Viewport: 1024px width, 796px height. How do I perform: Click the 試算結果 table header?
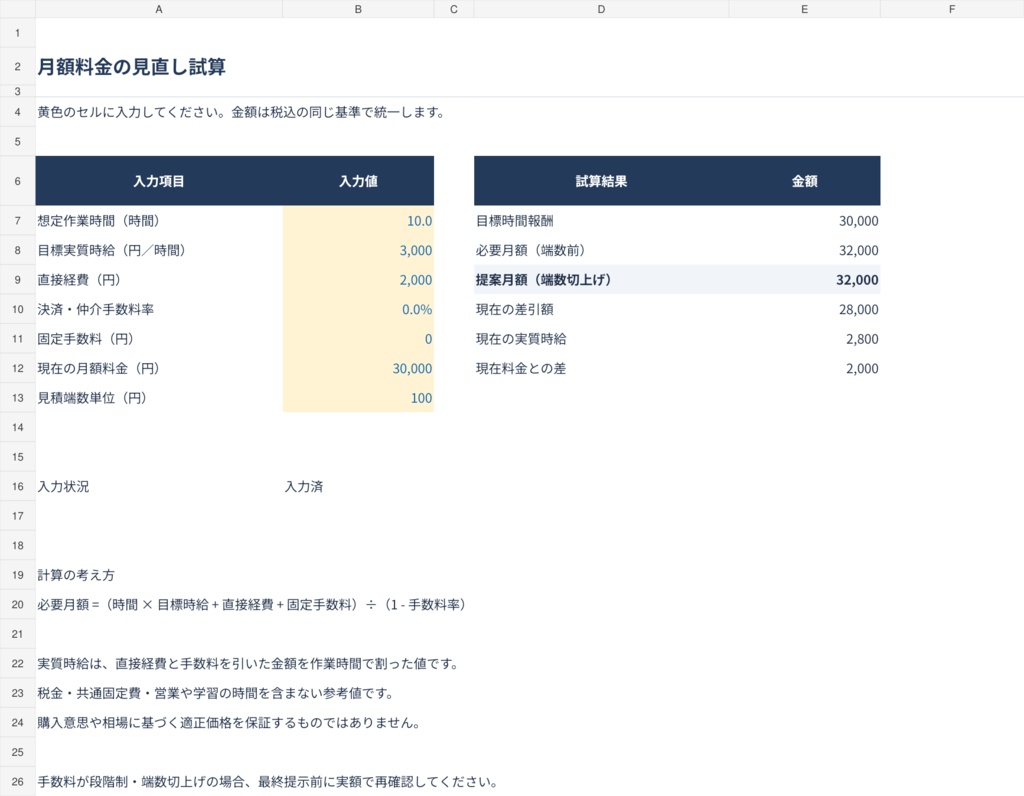pyautogui.click(x=601, y=181)
